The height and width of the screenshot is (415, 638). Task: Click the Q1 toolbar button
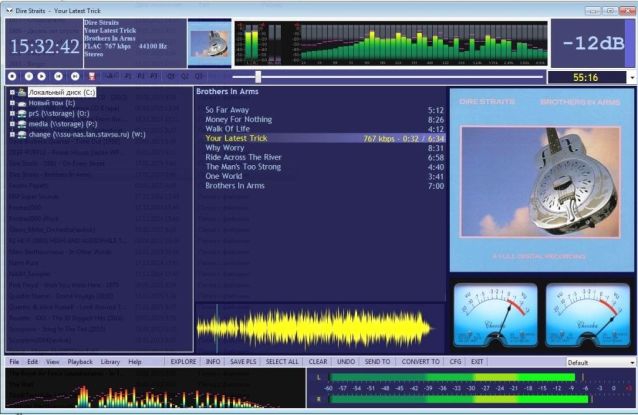click(x=171, y=76)
